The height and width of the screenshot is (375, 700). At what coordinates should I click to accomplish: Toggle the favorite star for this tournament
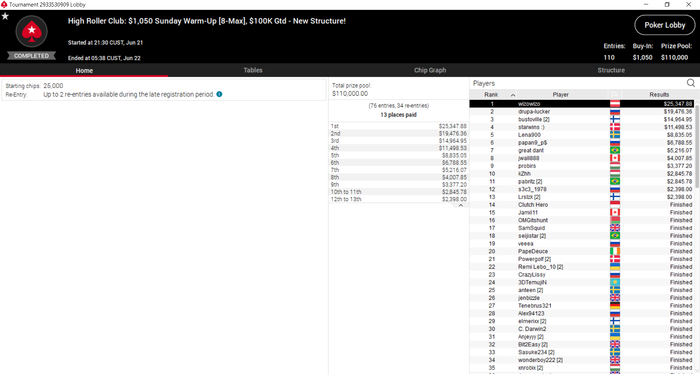[5, 16]
